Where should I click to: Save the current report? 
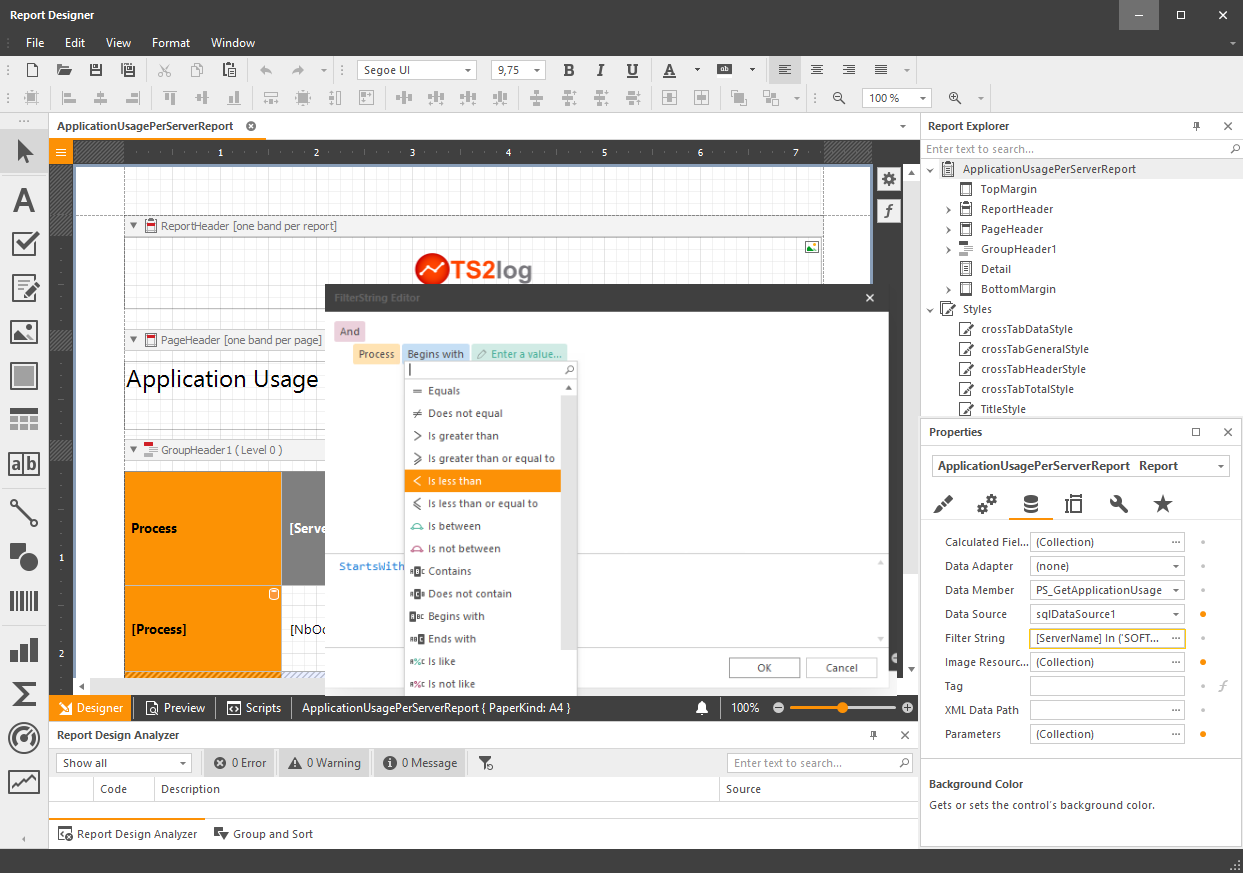[x=96, y=70]
